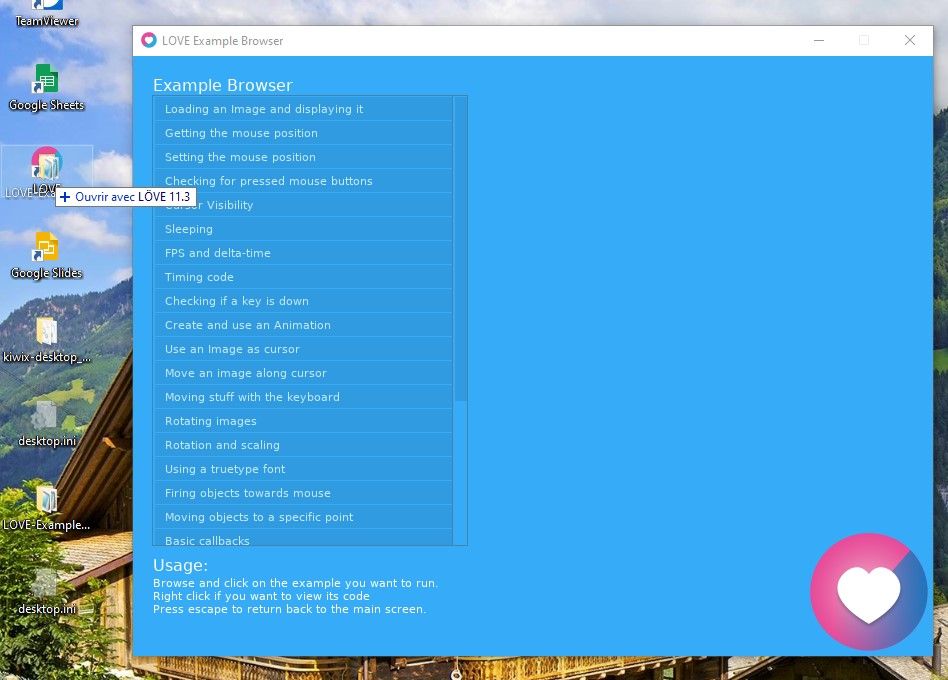
Task: Run 'Moving stuff with the keyboard' example
Action: 304,397
